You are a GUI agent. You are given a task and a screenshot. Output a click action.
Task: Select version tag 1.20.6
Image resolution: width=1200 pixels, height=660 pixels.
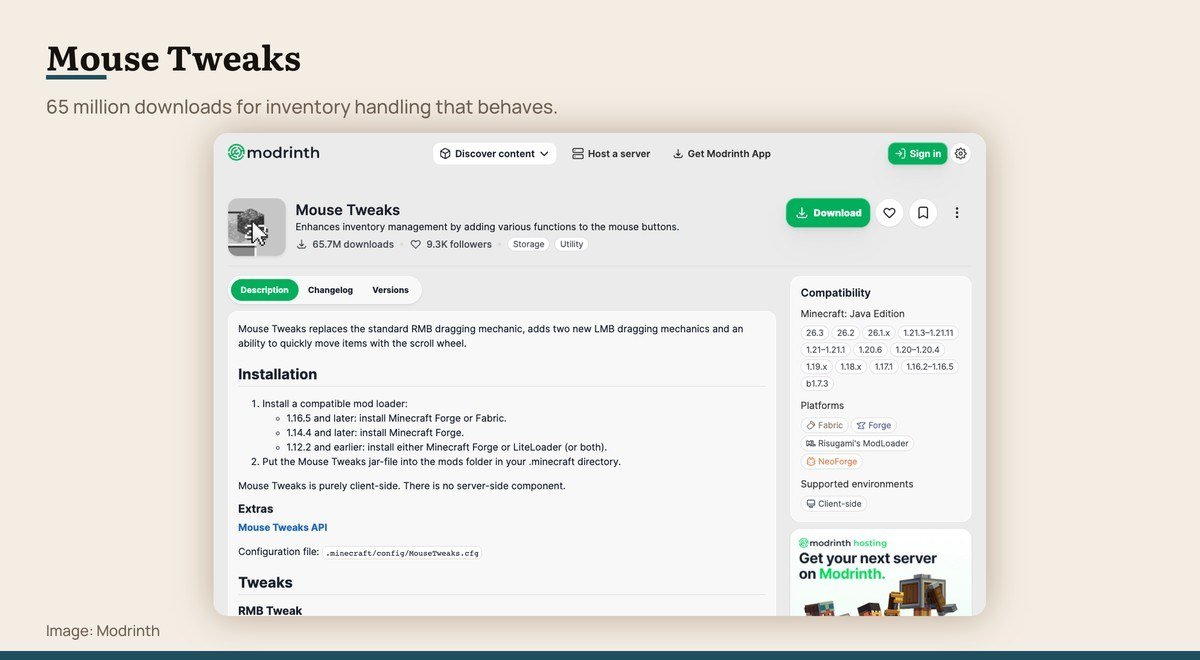870,350
